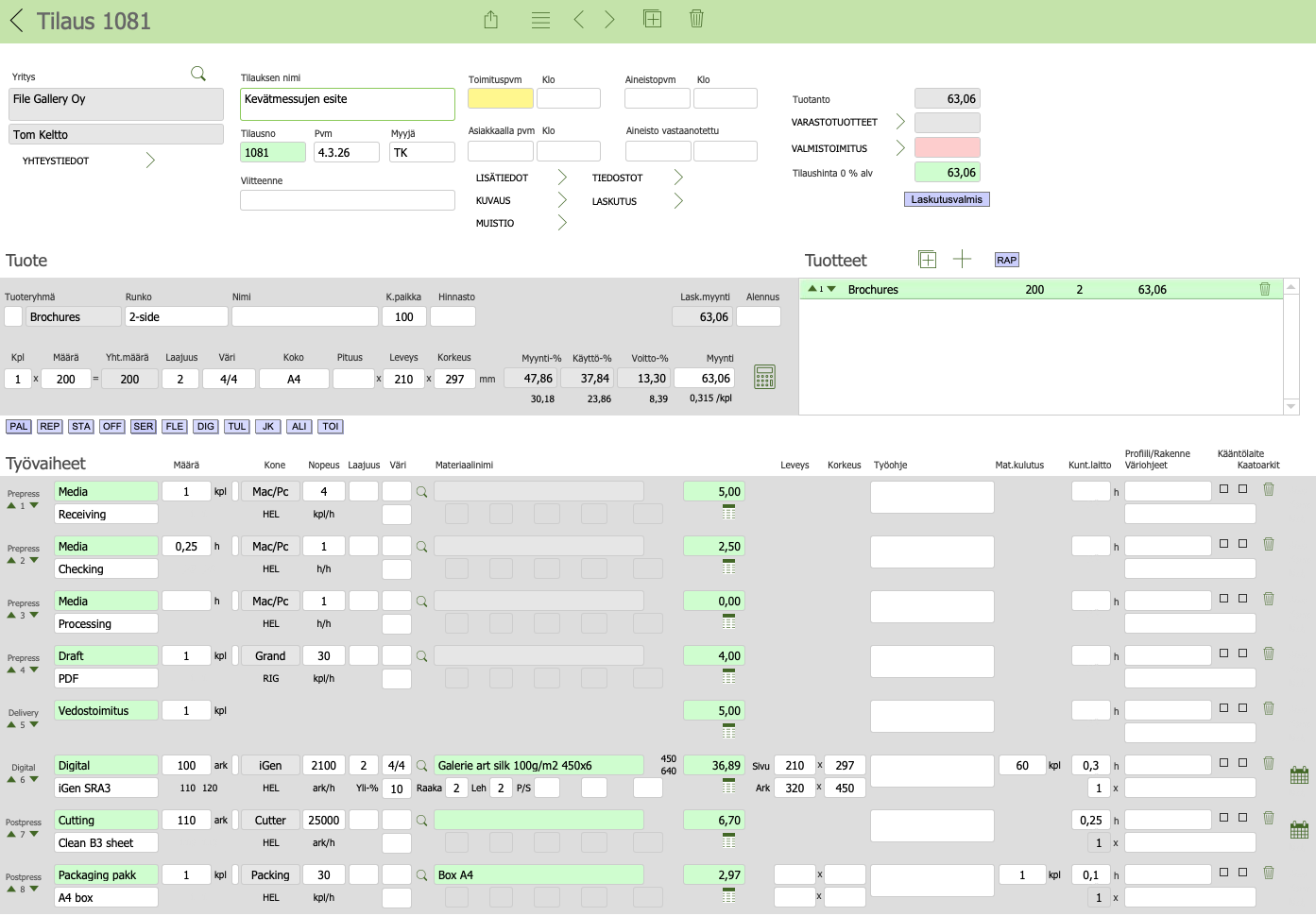Click the company search magnifier icon
This screenshot has width=1316, height=916.
coord(198,74)
